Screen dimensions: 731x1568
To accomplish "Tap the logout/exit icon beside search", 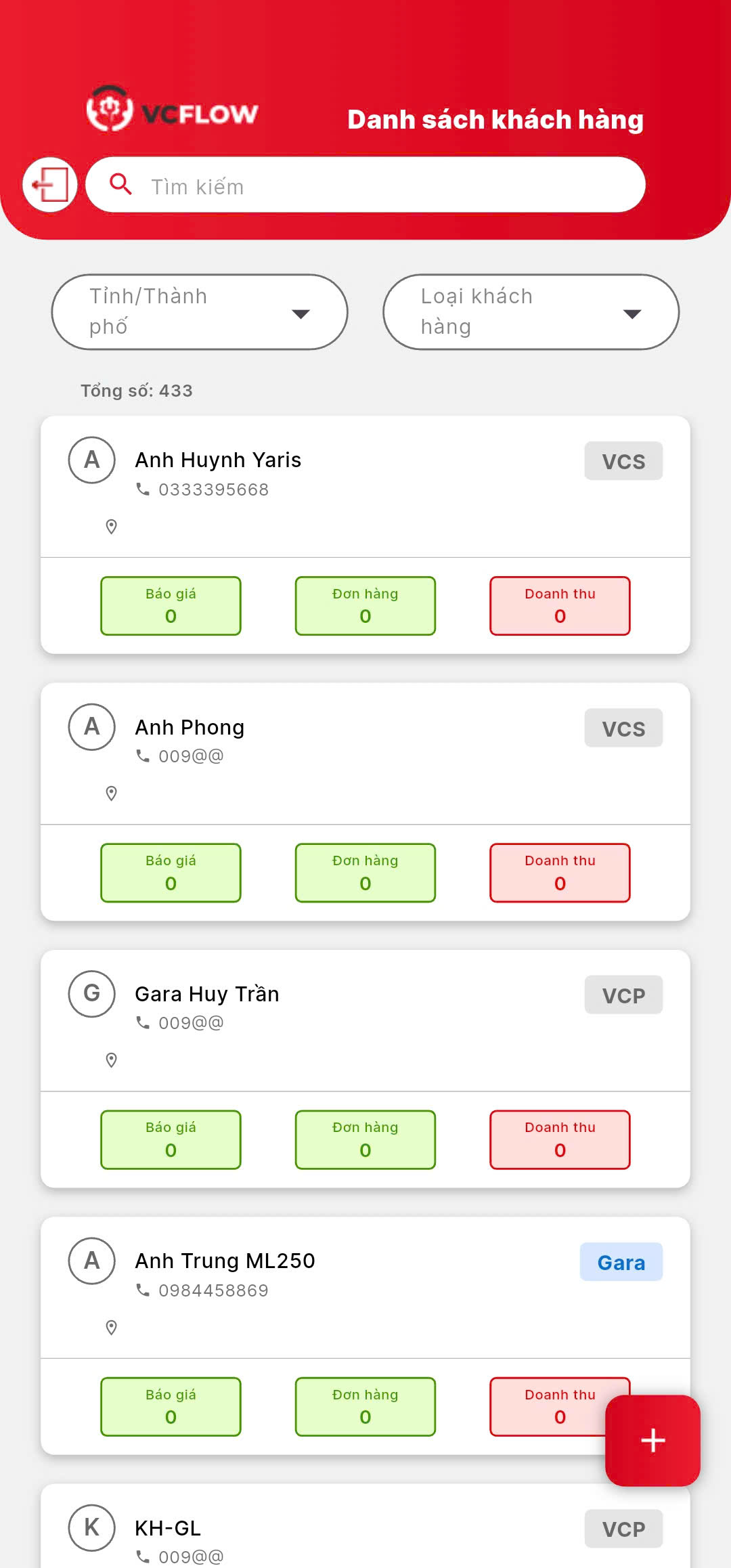I will click(50, 184).
